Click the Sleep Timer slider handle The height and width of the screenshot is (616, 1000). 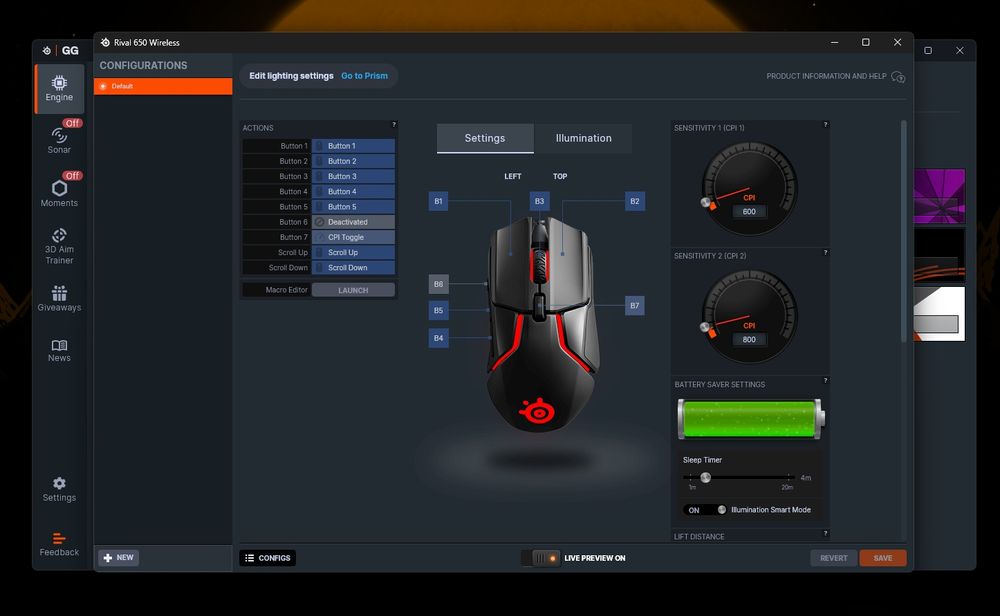pyautogui.click(x=705, y=478)
